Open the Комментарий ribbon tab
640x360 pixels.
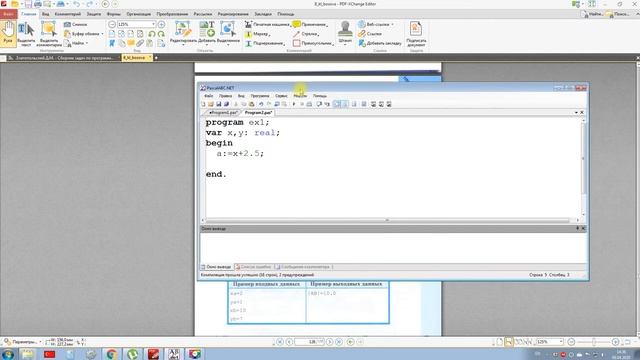coord(68,14)
